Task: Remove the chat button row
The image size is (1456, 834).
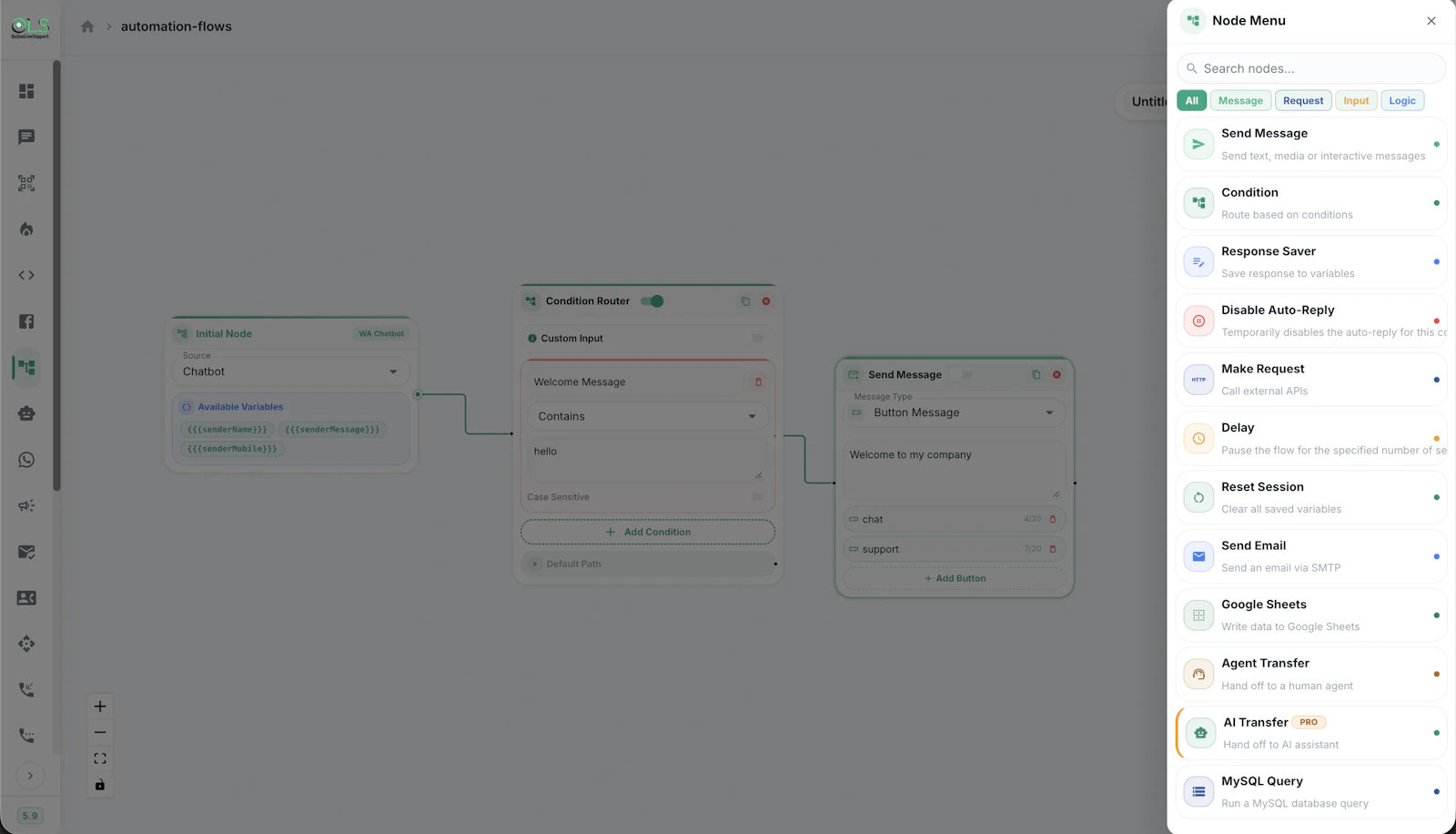Action: tap(1053, 519)
